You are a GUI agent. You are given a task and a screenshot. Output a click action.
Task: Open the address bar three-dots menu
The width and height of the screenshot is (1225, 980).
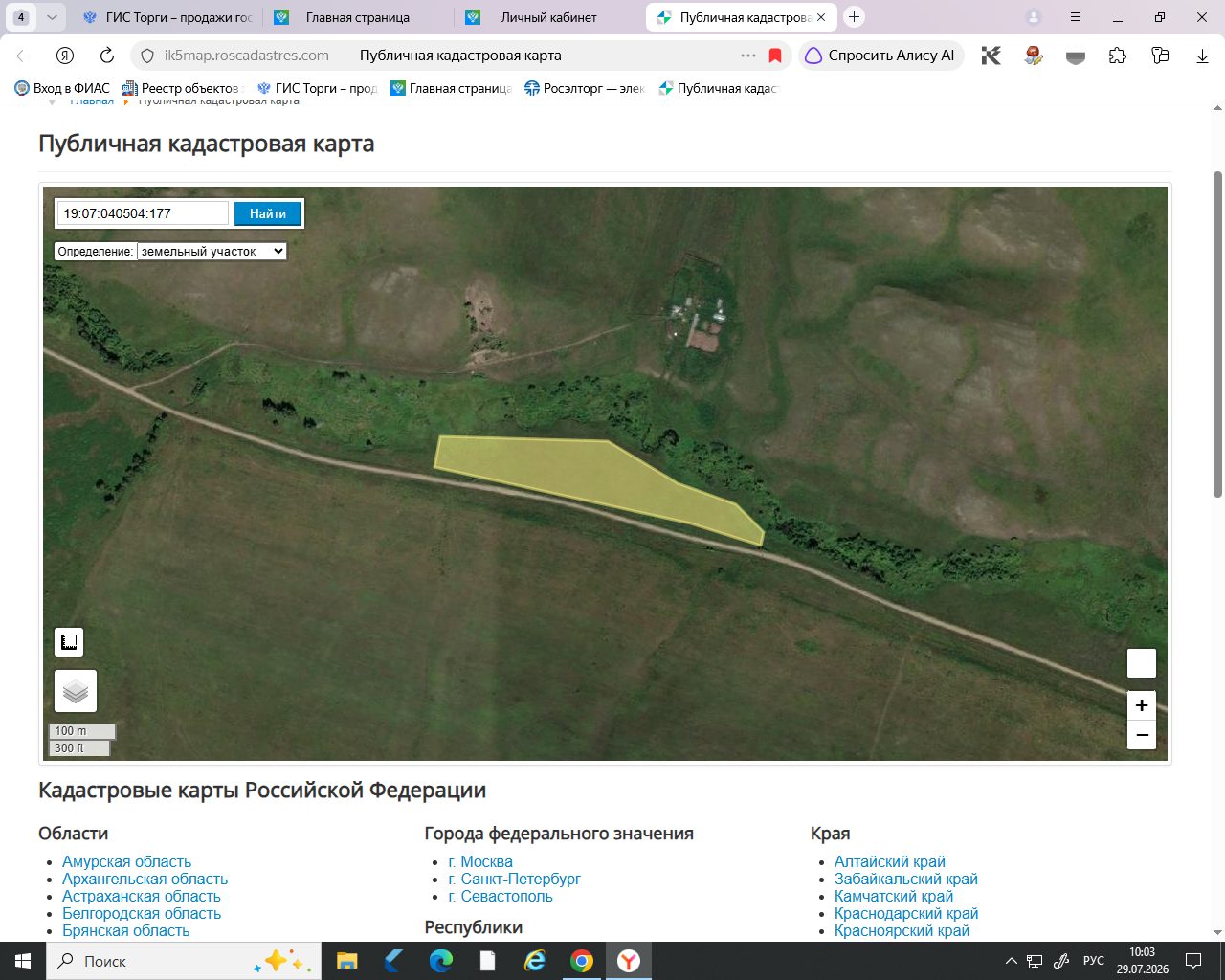[x=748, y=56]
